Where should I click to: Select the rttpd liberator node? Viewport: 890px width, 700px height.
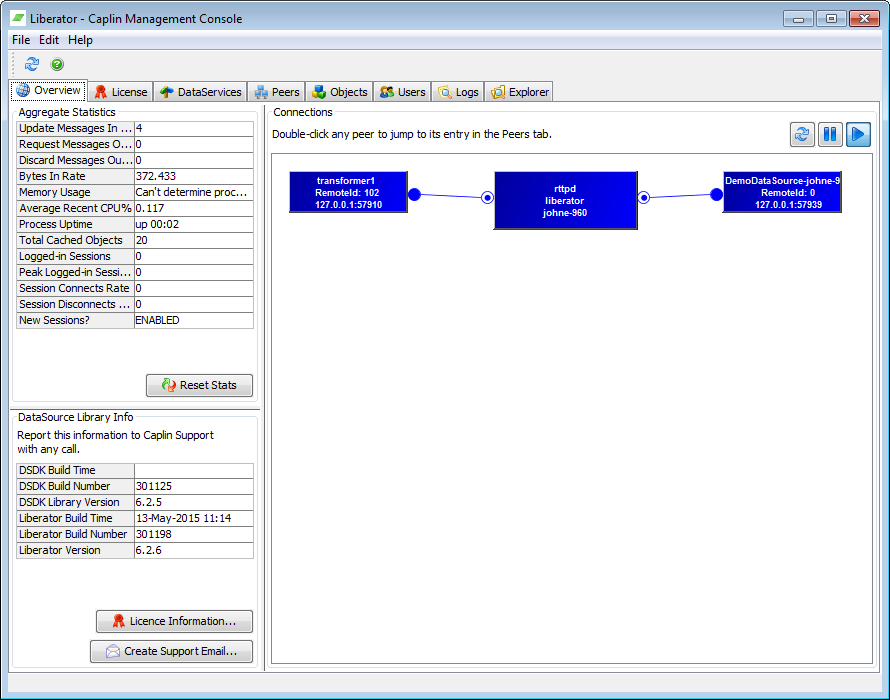coord(565,200)
